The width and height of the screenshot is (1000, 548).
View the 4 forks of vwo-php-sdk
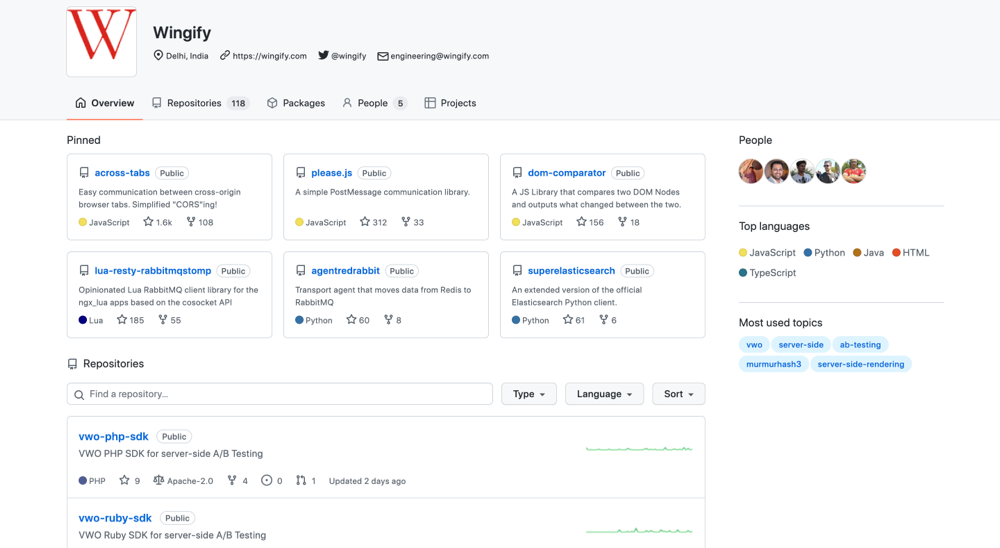(x=237, y=480)
